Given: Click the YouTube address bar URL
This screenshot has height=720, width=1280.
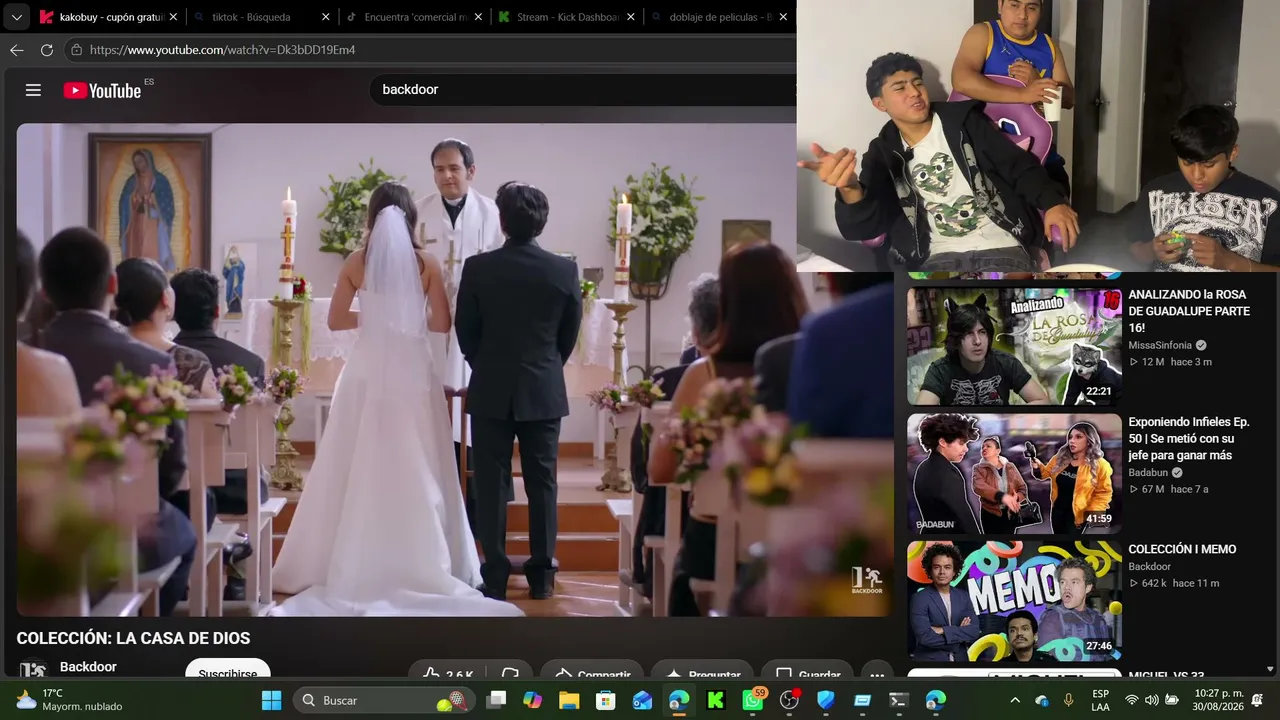Looking at the screenshot, I should pos(222,50).
